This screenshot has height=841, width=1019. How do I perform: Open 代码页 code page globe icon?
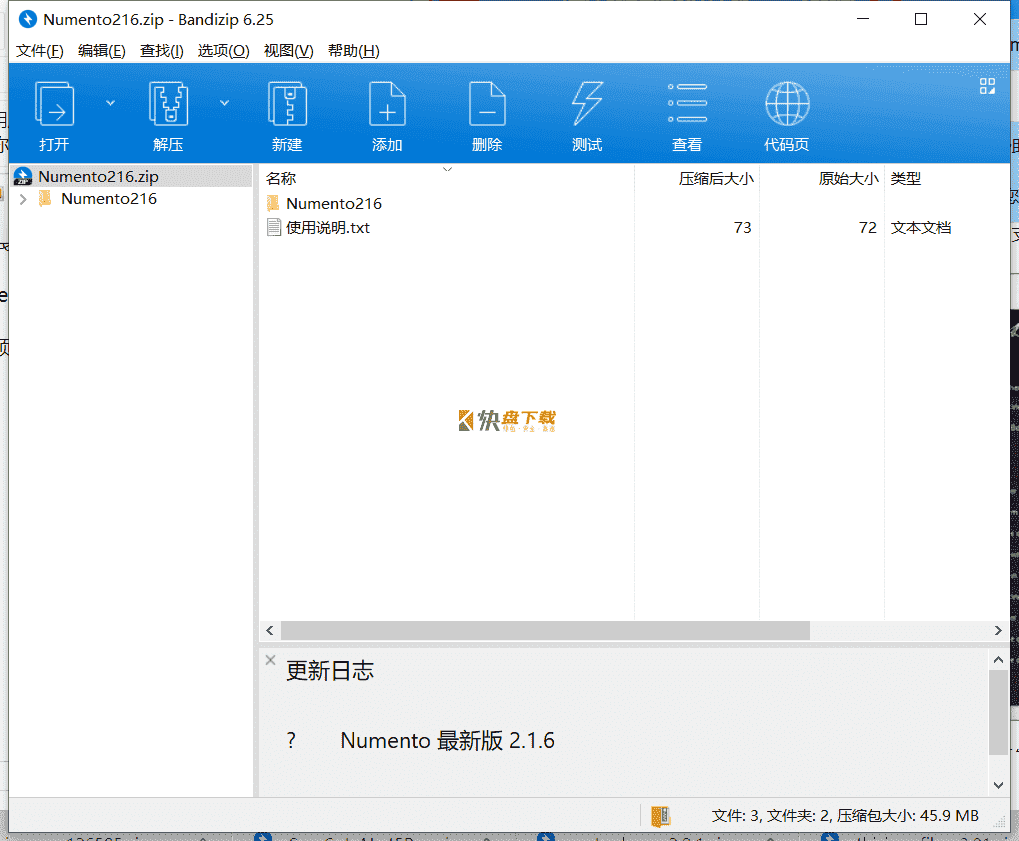coord(787,104)
